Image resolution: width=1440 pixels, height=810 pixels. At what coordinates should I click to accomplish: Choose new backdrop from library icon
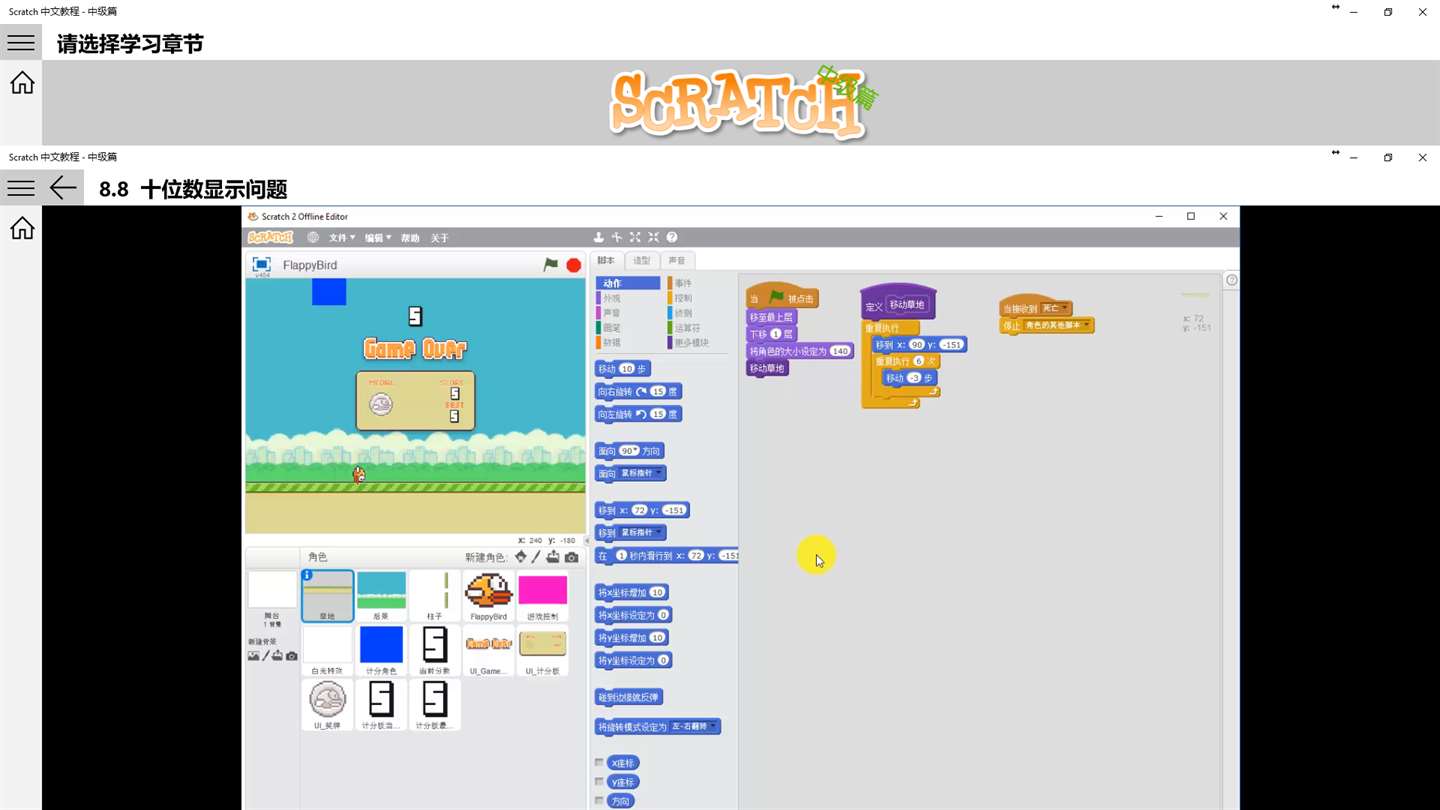254,656
